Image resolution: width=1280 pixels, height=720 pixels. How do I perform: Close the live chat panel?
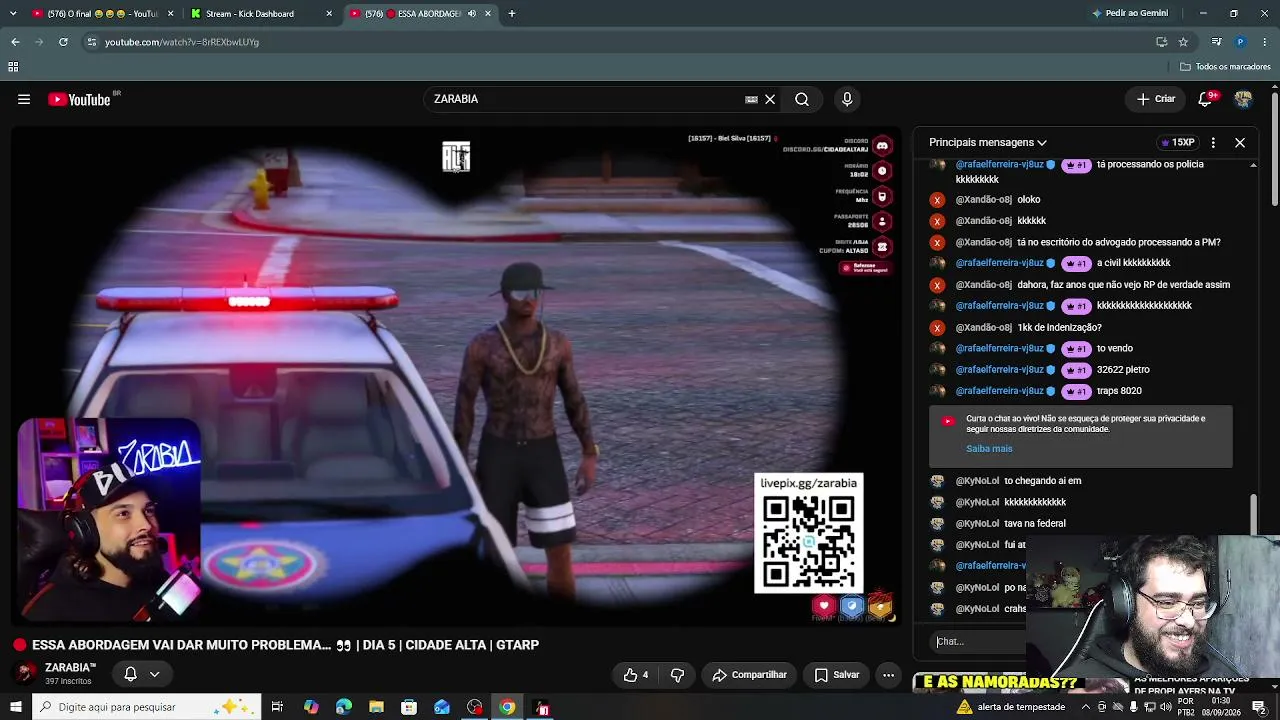pos(1240,142)
